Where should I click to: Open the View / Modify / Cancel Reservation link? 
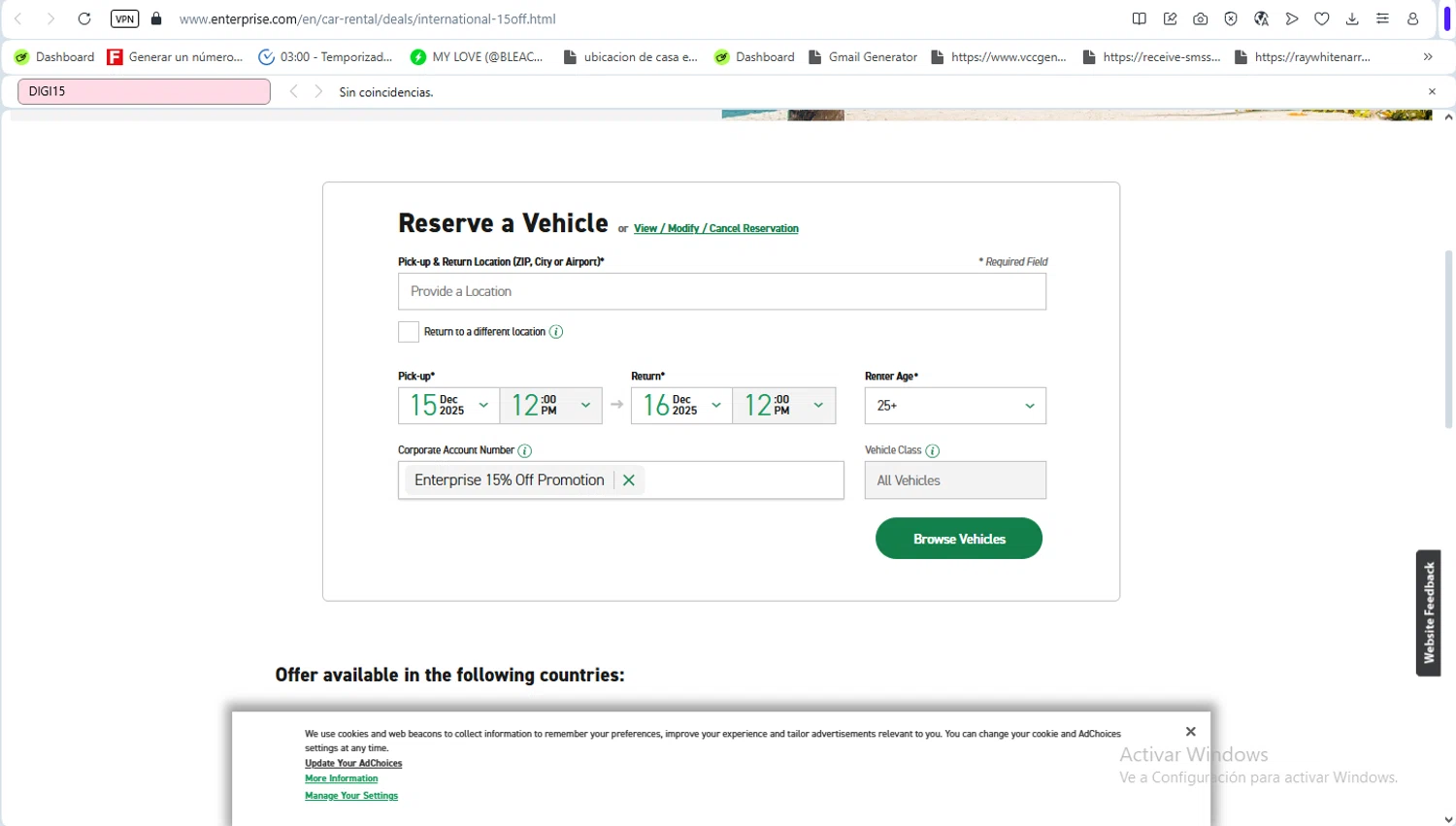(x=716, y=229)
